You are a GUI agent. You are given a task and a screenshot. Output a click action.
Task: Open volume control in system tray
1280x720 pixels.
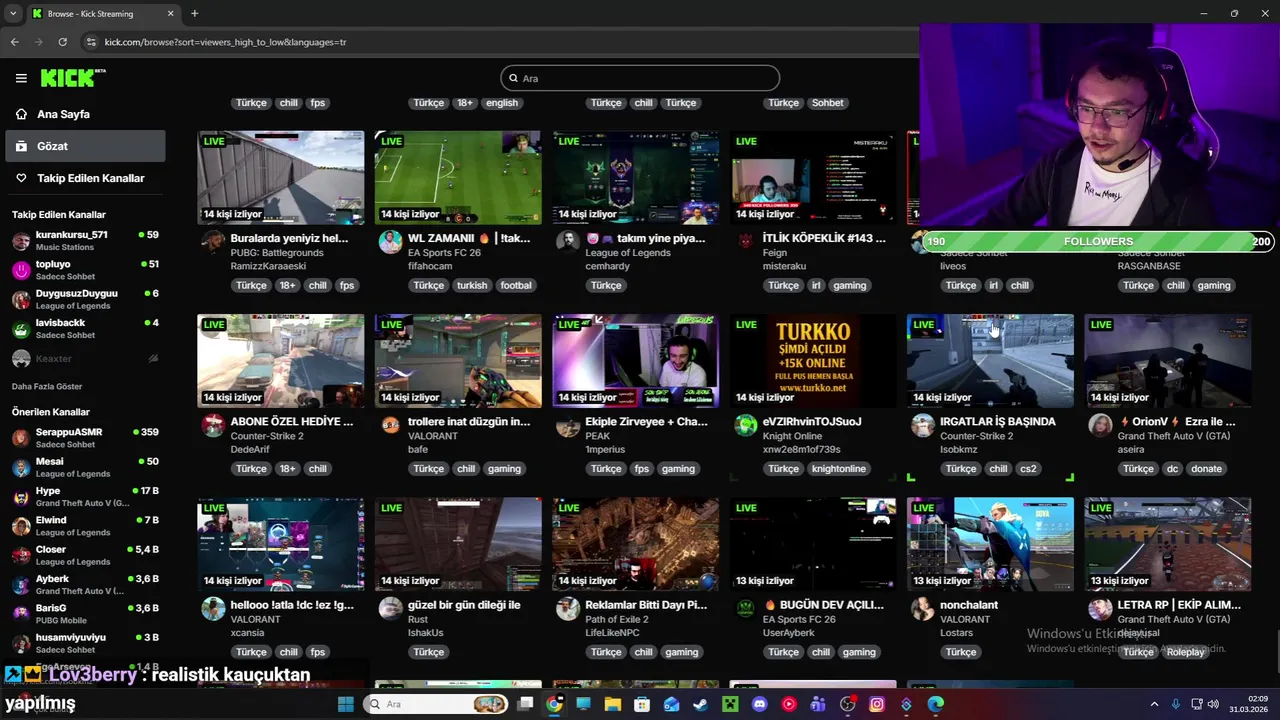pyautogui.click(x=1213, y=704)
